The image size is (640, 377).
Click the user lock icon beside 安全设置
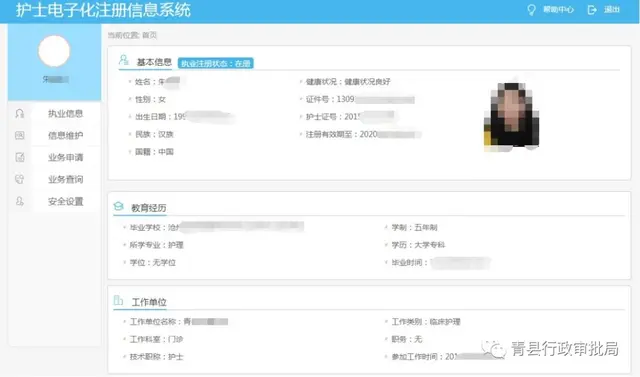click(20, 201)
